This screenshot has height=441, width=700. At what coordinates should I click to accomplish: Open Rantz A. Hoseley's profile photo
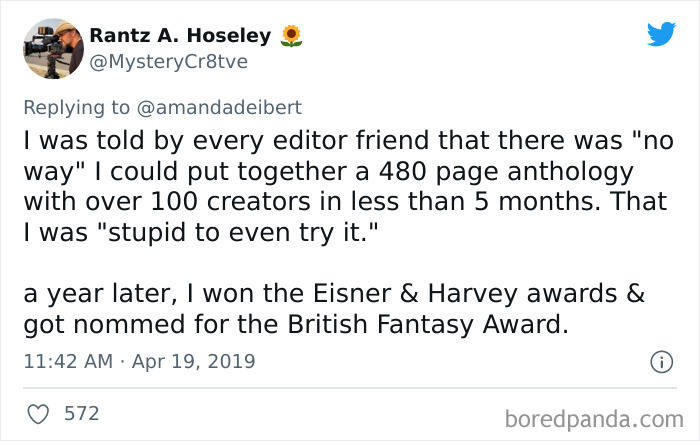point(51,49)
